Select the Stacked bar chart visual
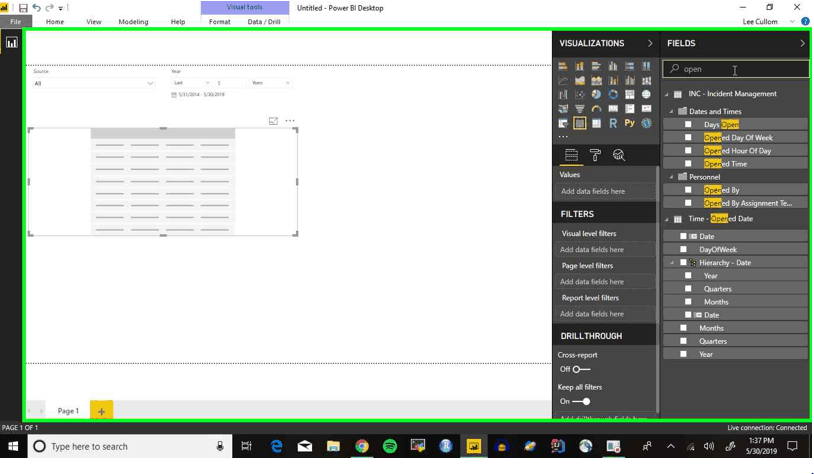The width and height of the screenshot is (814, 474). (x=563, y=66)
